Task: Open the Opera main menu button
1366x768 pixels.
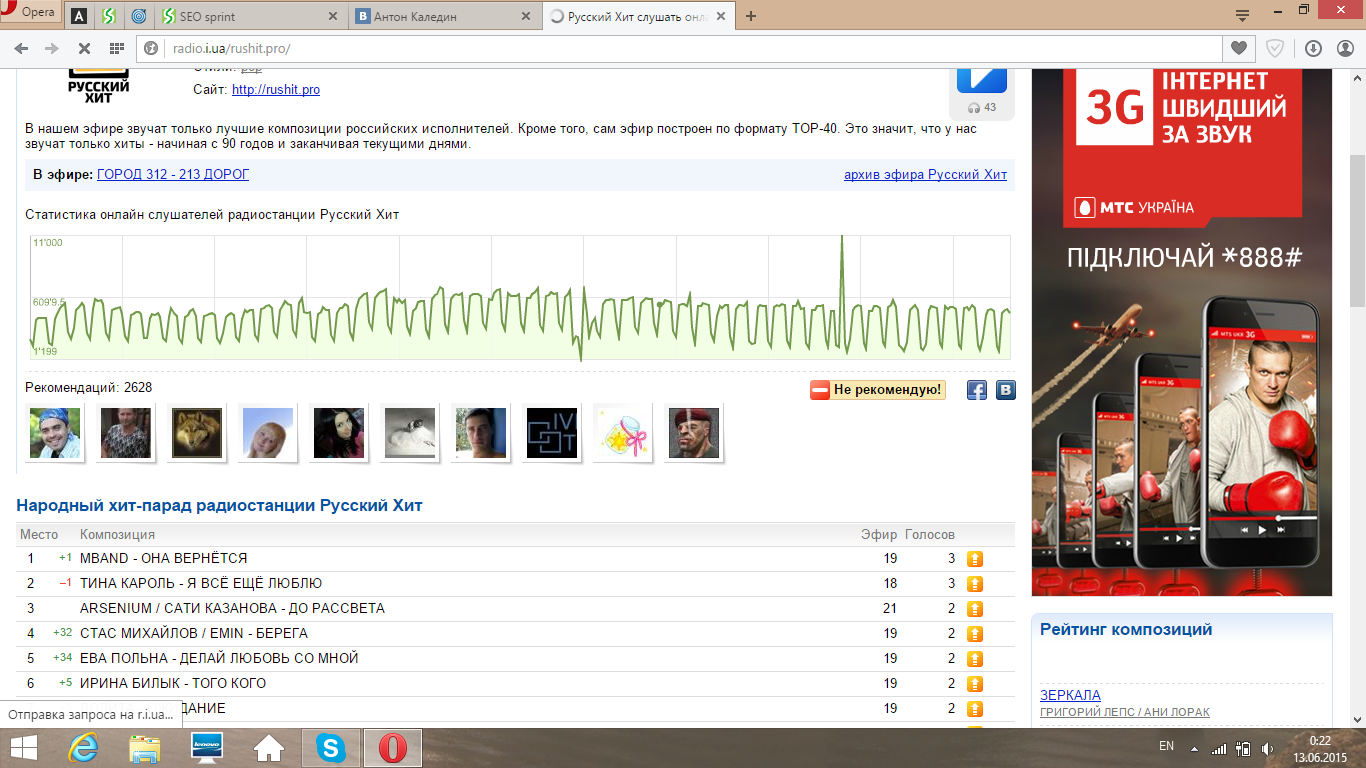Action: (30, 11)
